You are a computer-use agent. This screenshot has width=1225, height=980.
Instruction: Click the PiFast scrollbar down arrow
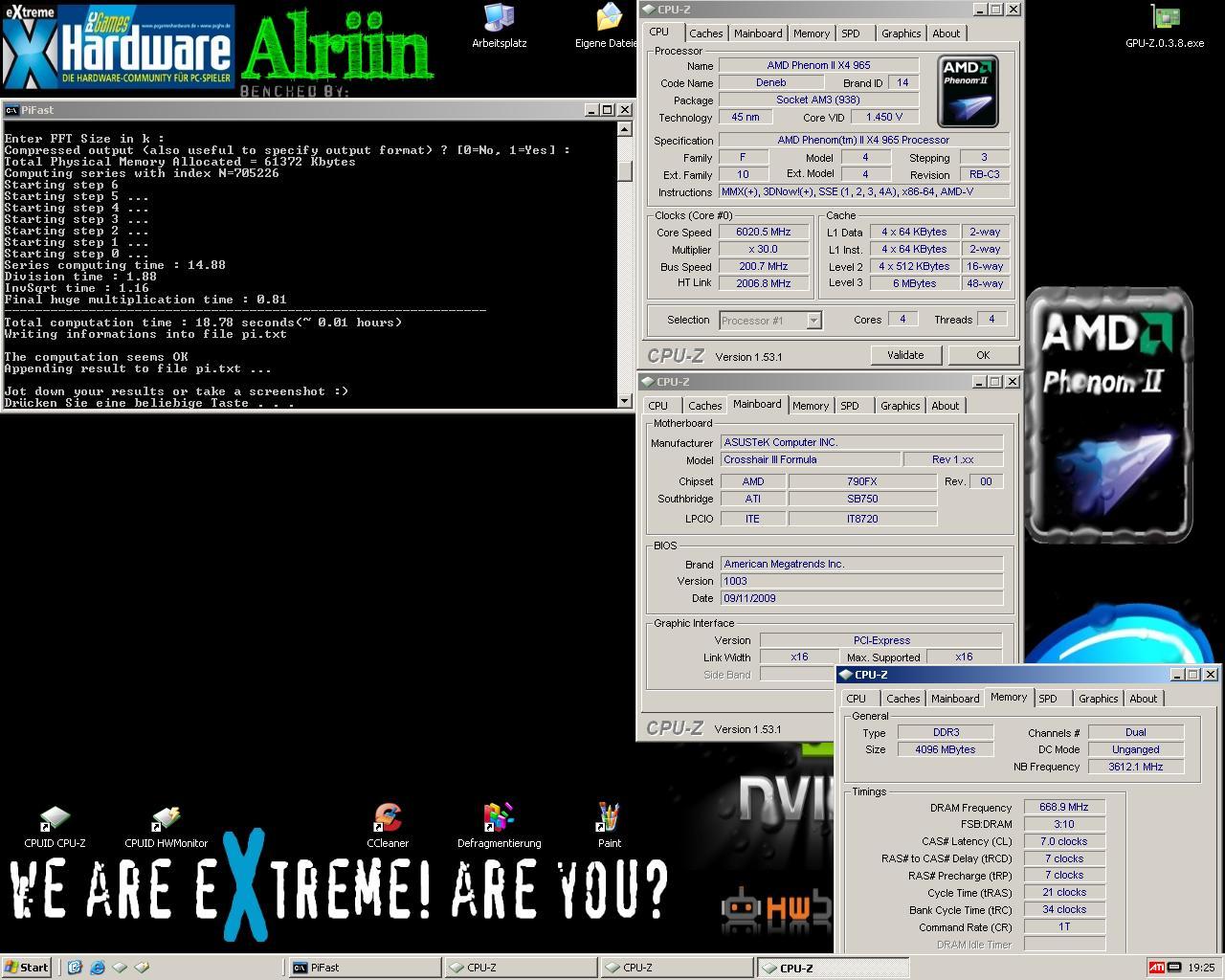(625, 400)
